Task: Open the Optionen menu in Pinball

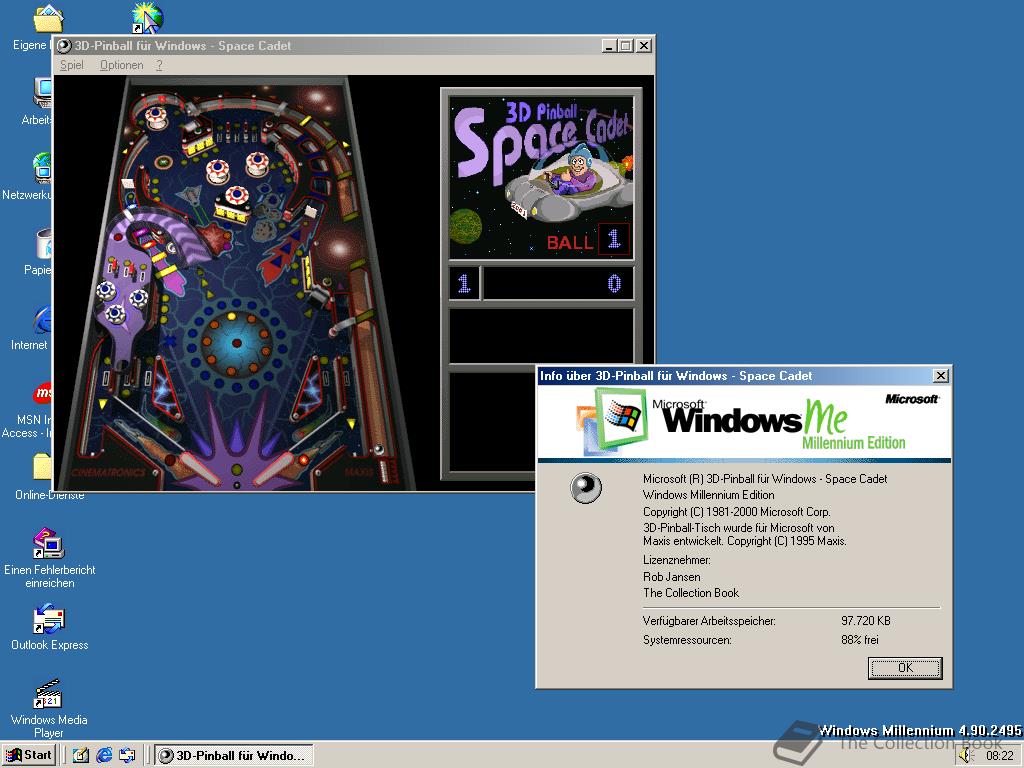Action: click(x=121, y=65)
